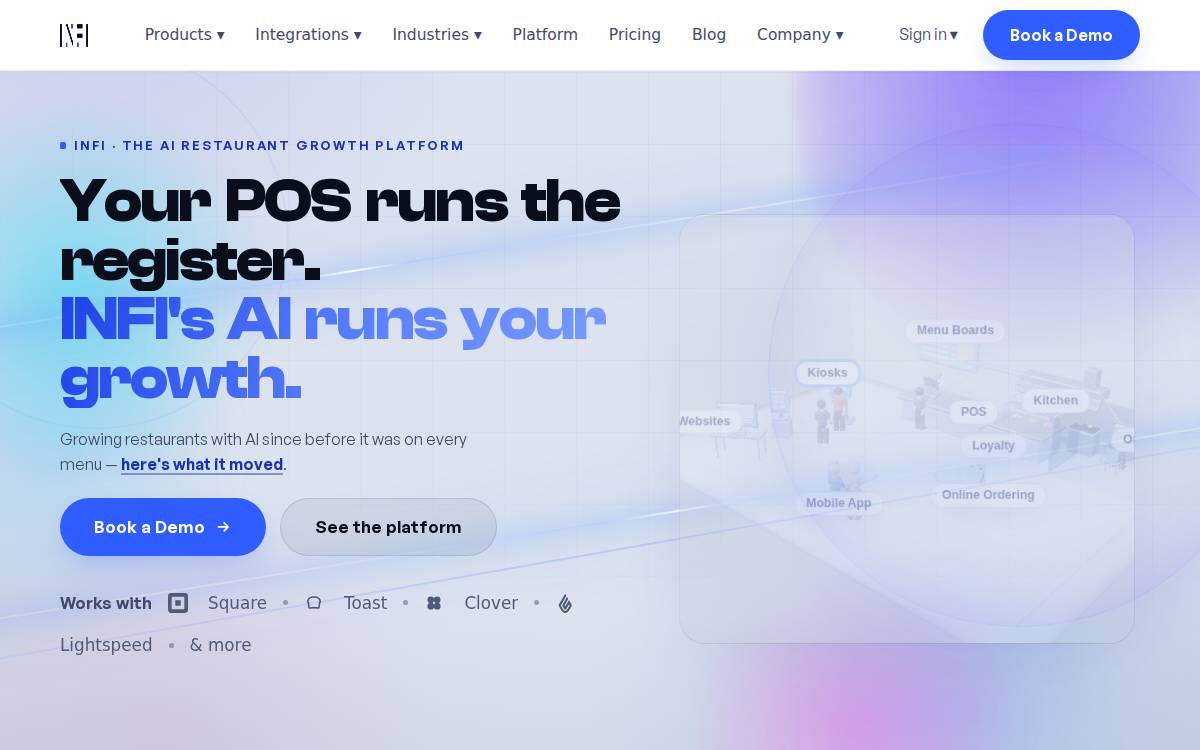Expand the Company dropdown menu
Image resolution: width=1200 pixels, height=750 pixels.
(x=800, y=35)
